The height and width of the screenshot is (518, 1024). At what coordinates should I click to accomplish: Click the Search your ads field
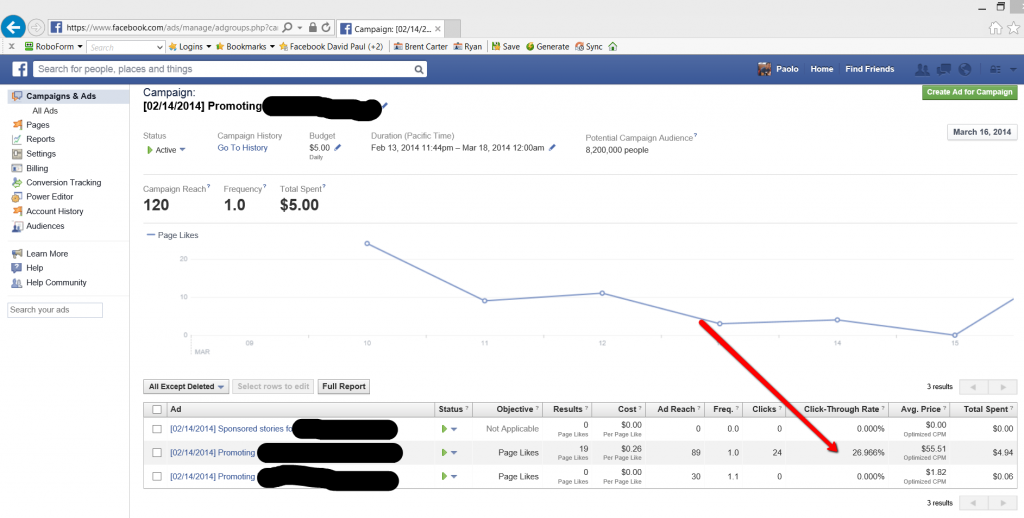(x=55, y=310)
